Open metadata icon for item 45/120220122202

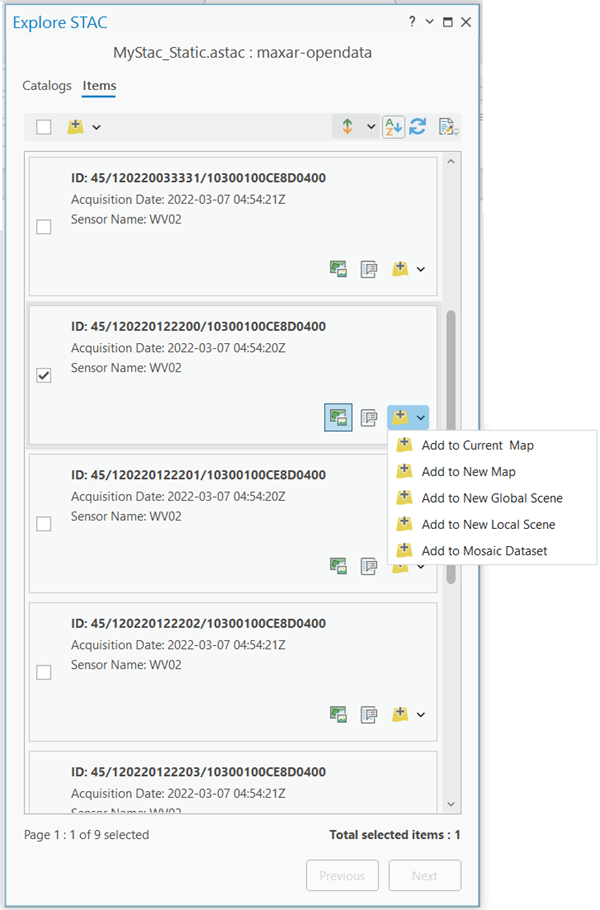coord(369,714)
